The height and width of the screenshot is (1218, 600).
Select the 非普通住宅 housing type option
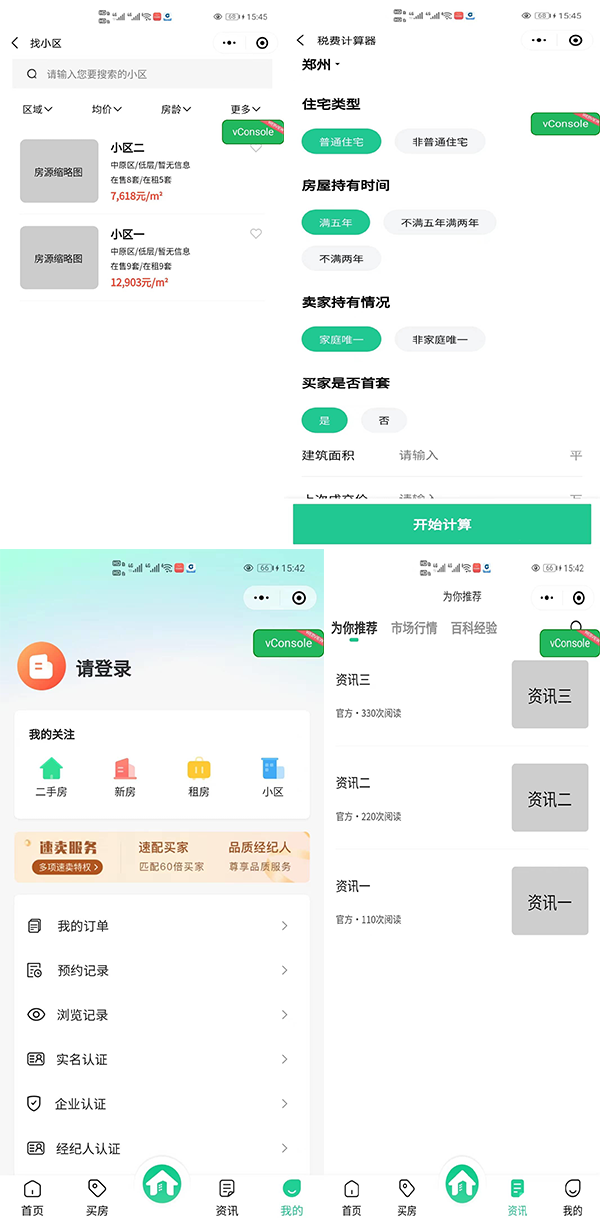click(x=439, y=142)
